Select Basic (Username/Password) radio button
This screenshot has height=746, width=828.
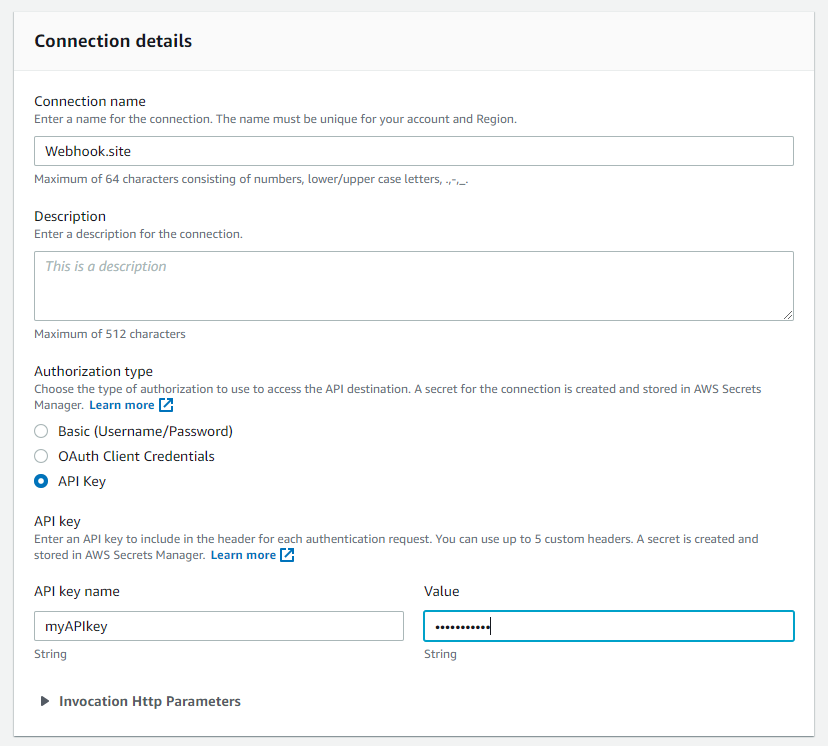click(41, 432)
